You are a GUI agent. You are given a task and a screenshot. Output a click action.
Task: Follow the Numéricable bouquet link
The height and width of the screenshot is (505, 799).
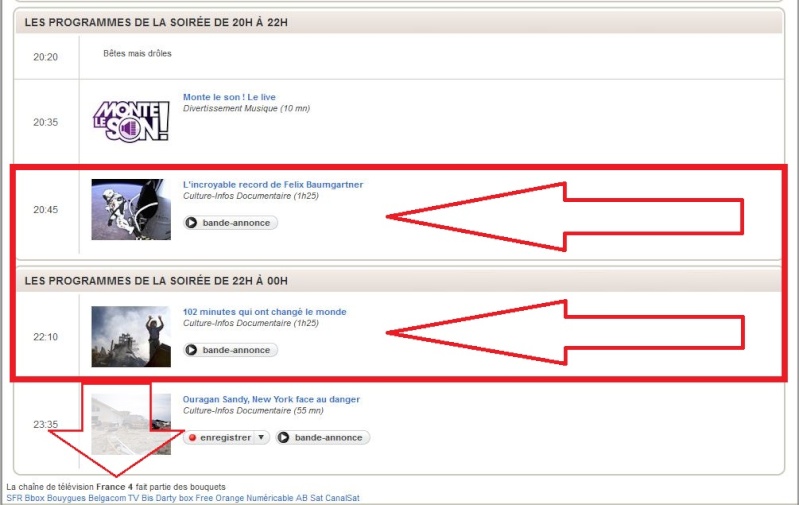point(270,498)
